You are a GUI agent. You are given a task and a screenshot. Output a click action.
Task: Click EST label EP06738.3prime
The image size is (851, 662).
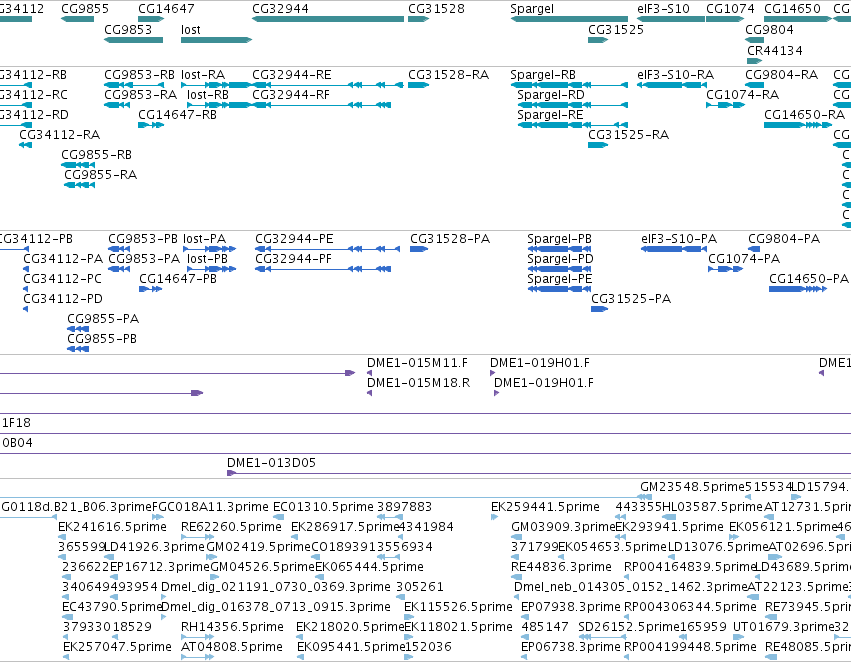pyautogui.click(x=570, y=647)
